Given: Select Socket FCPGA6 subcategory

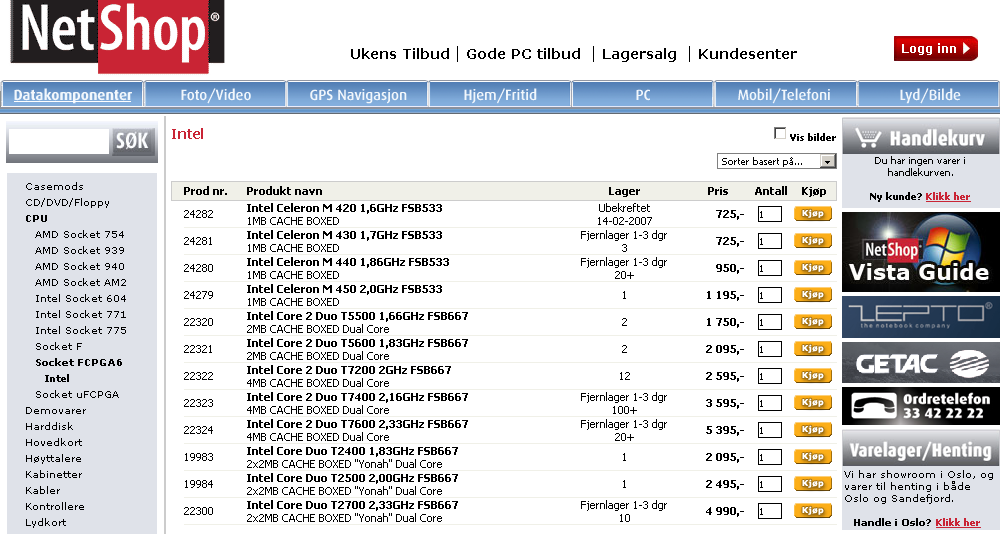Looking at the screenshot, I should point(78,362).
